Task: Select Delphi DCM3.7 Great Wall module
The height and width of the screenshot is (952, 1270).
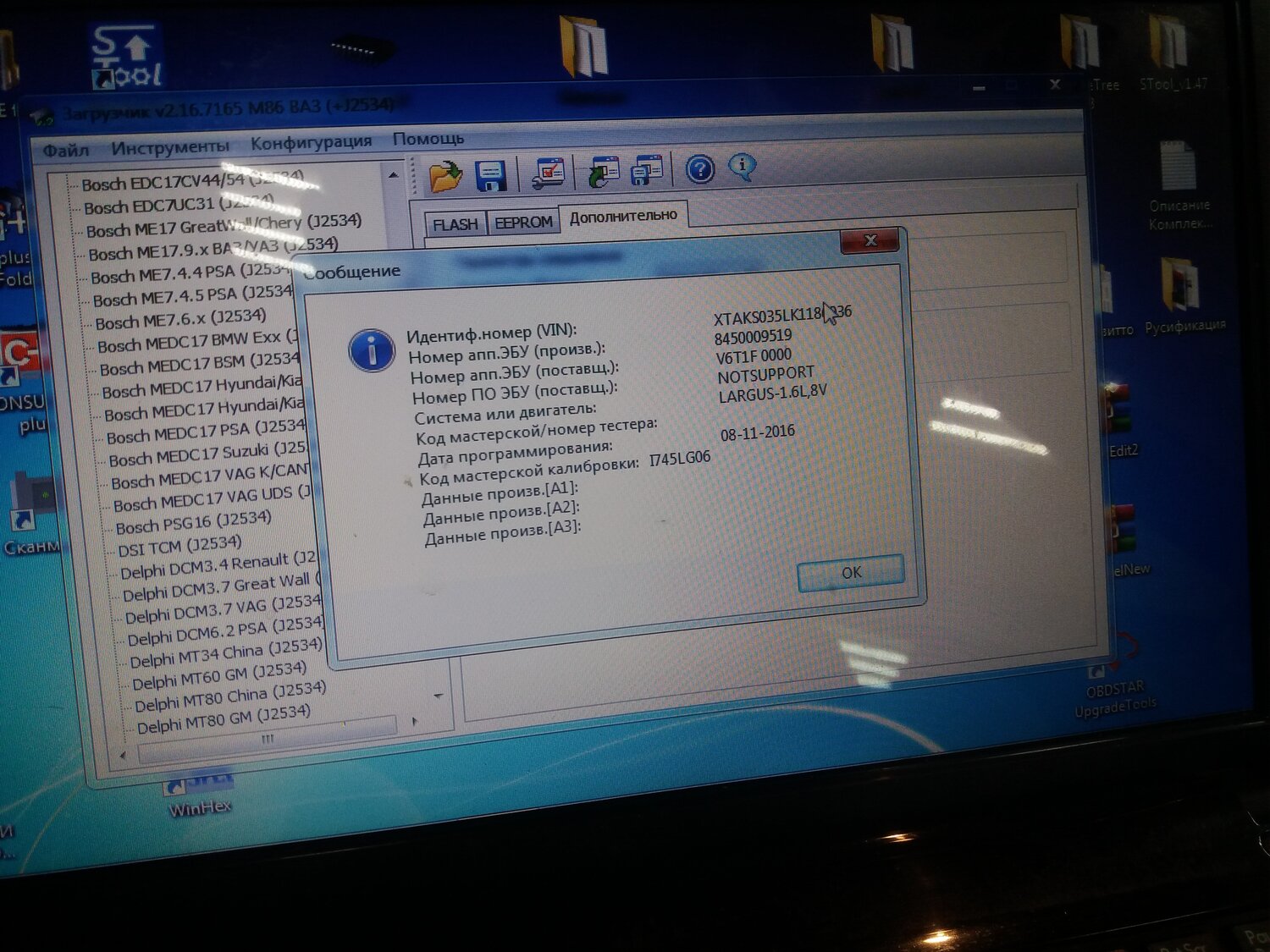Action: coord(222,587)
